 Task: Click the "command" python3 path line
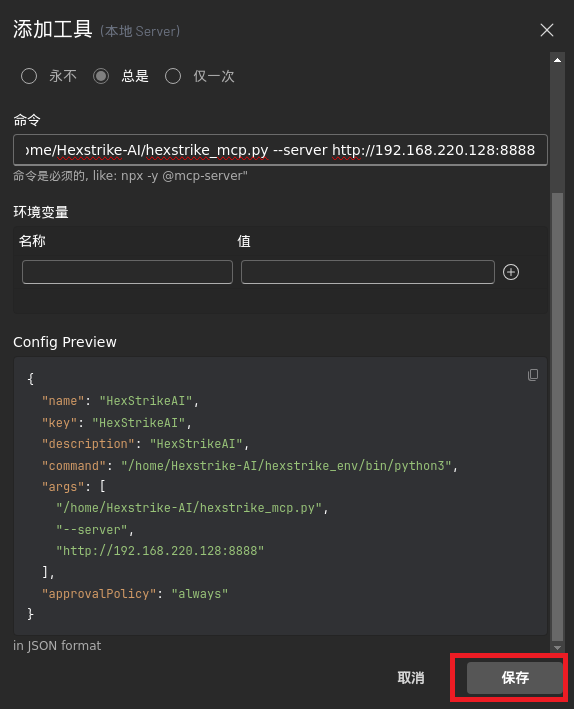tap(250, 466)
